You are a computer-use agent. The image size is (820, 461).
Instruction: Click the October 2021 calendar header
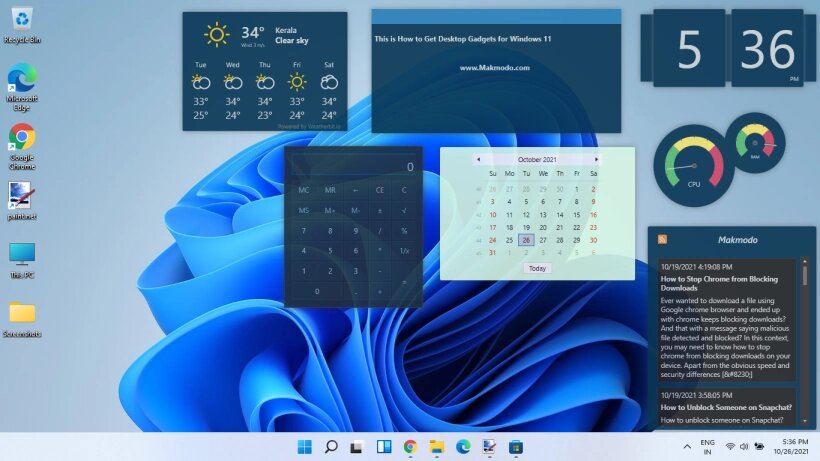pyautogui.click(x=537, y=159)
